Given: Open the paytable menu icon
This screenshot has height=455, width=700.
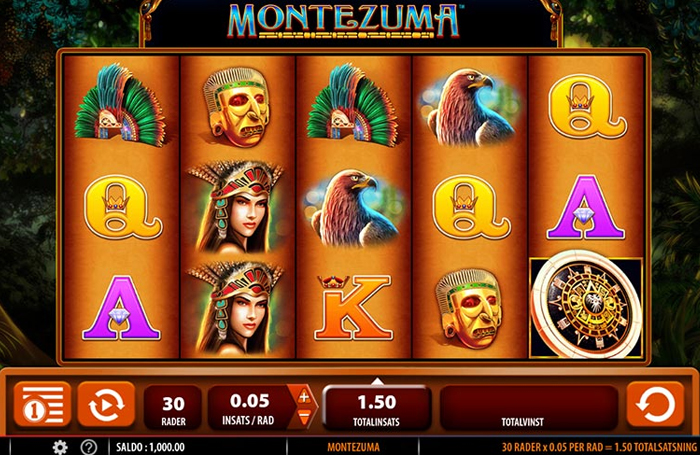Looking at the screenshot, I should [42, 404].
